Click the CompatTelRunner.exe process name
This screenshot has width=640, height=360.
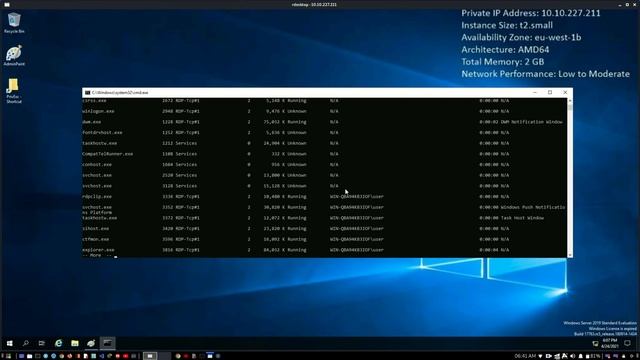pos(108,154)
